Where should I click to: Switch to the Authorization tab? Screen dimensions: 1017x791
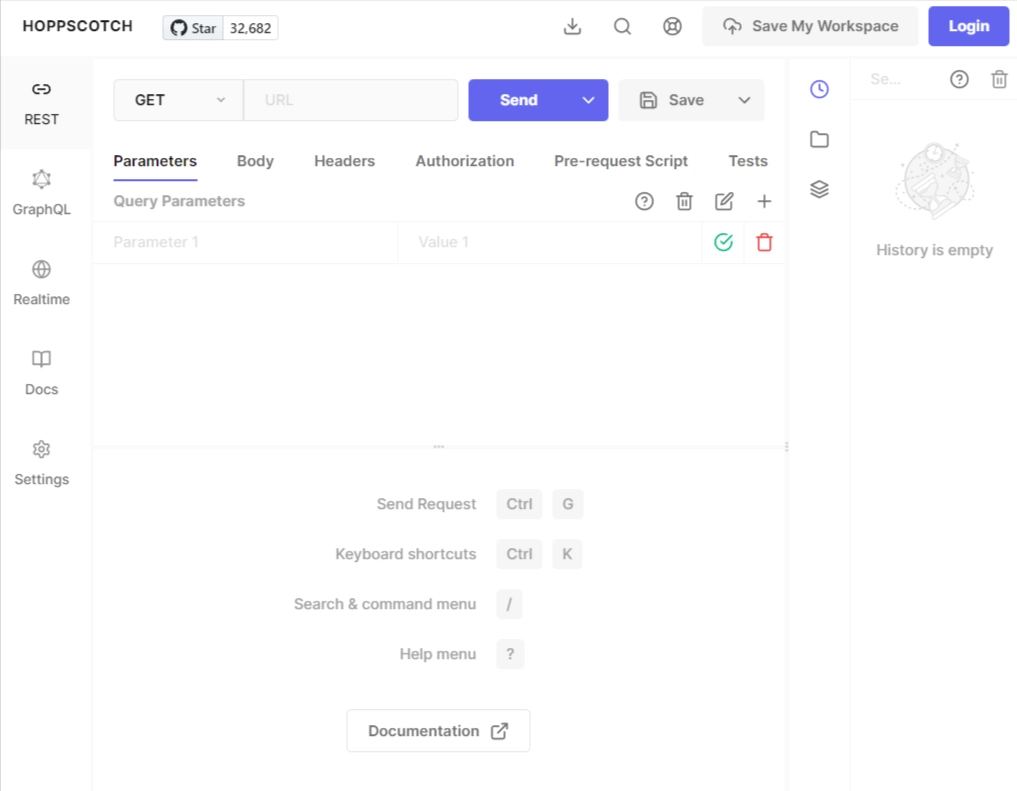464,161
